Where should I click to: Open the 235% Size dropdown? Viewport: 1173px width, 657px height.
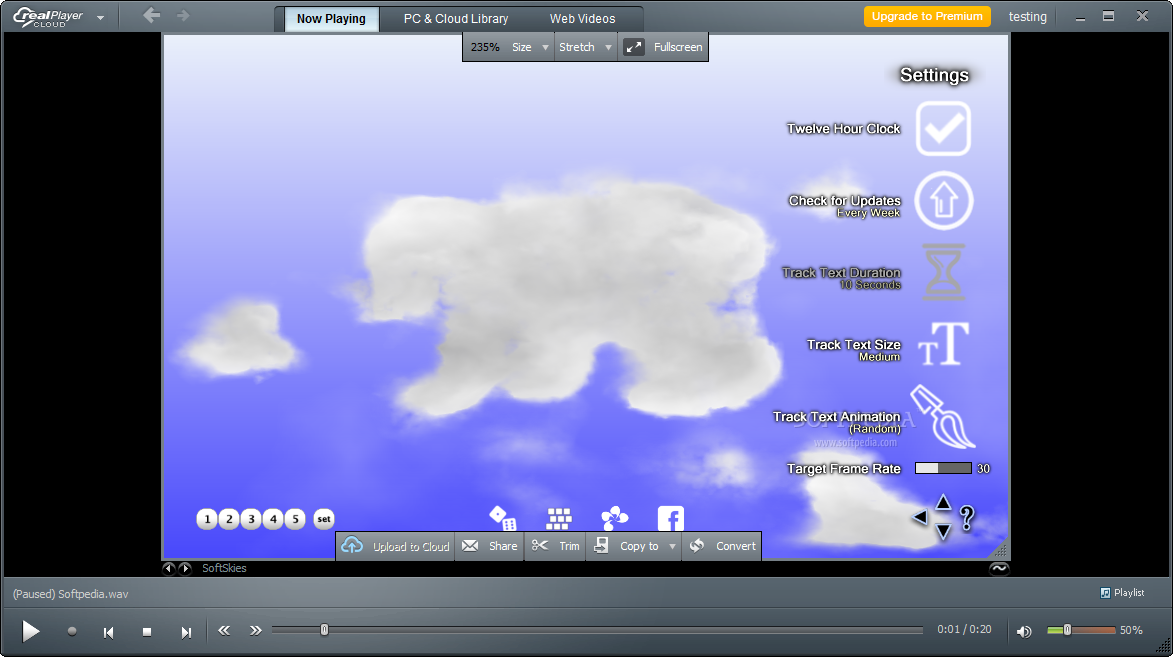[x=509, y=47]
